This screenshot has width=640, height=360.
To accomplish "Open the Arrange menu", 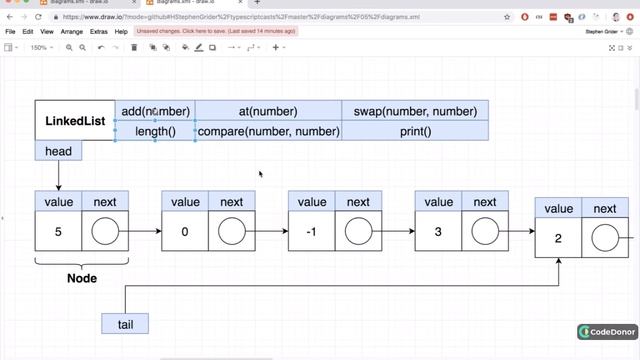I will pos(71,31).
